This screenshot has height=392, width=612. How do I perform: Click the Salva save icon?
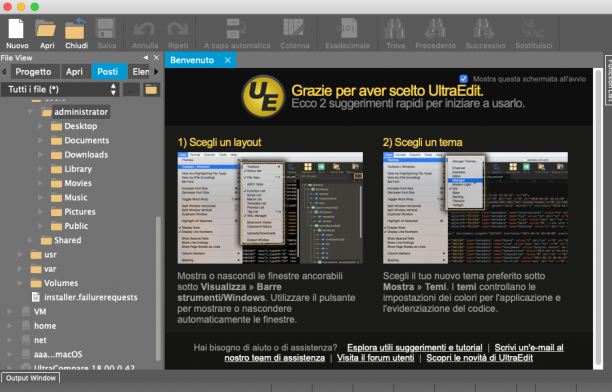106,34
